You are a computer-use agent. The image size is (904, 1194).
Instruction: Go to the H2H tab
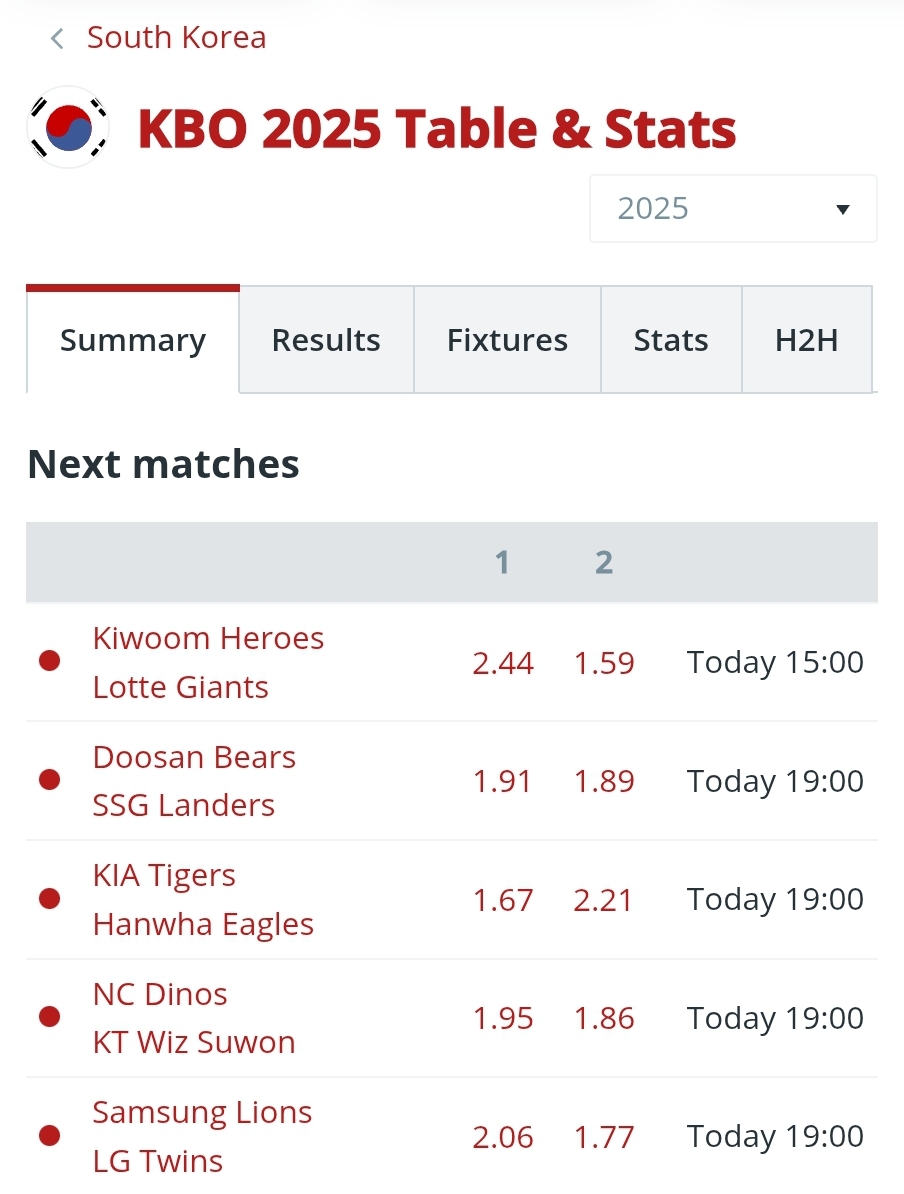click(806, 340)
